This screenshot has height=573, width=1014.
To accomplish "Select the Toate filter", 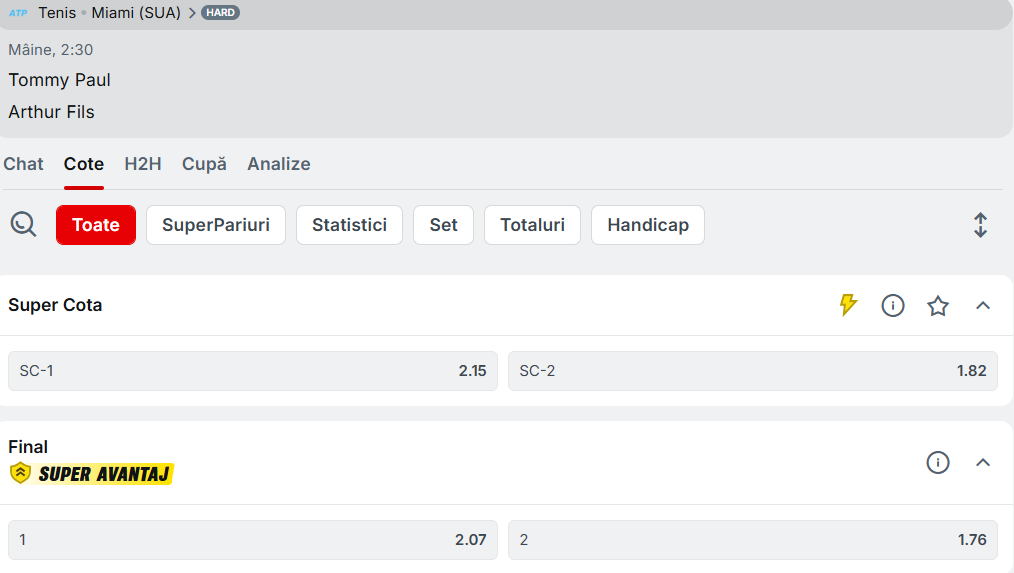I will click(x=96, y=225).
